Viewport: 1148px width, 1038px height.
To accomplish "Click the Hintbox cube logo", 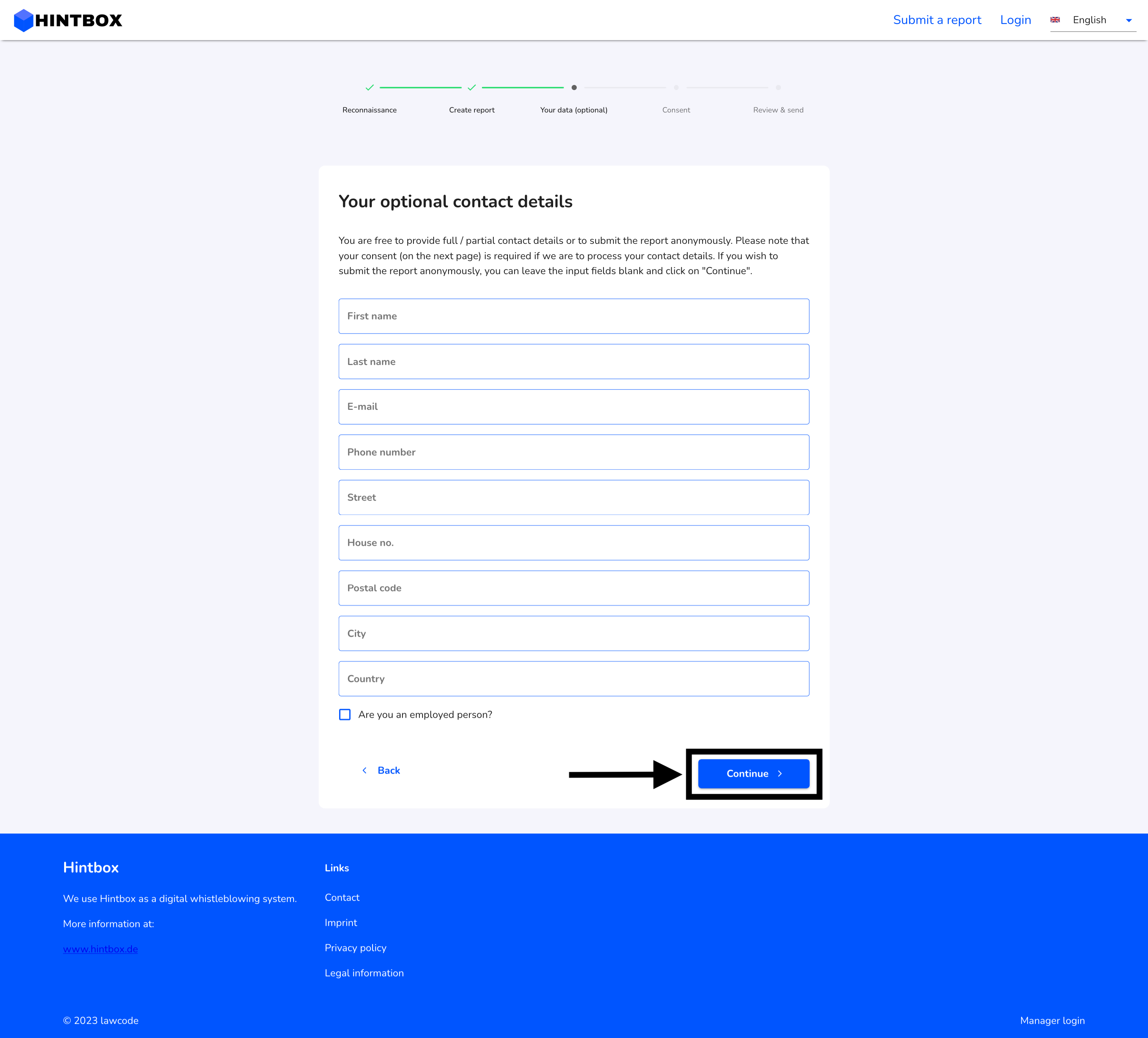I will coord(23,20).
